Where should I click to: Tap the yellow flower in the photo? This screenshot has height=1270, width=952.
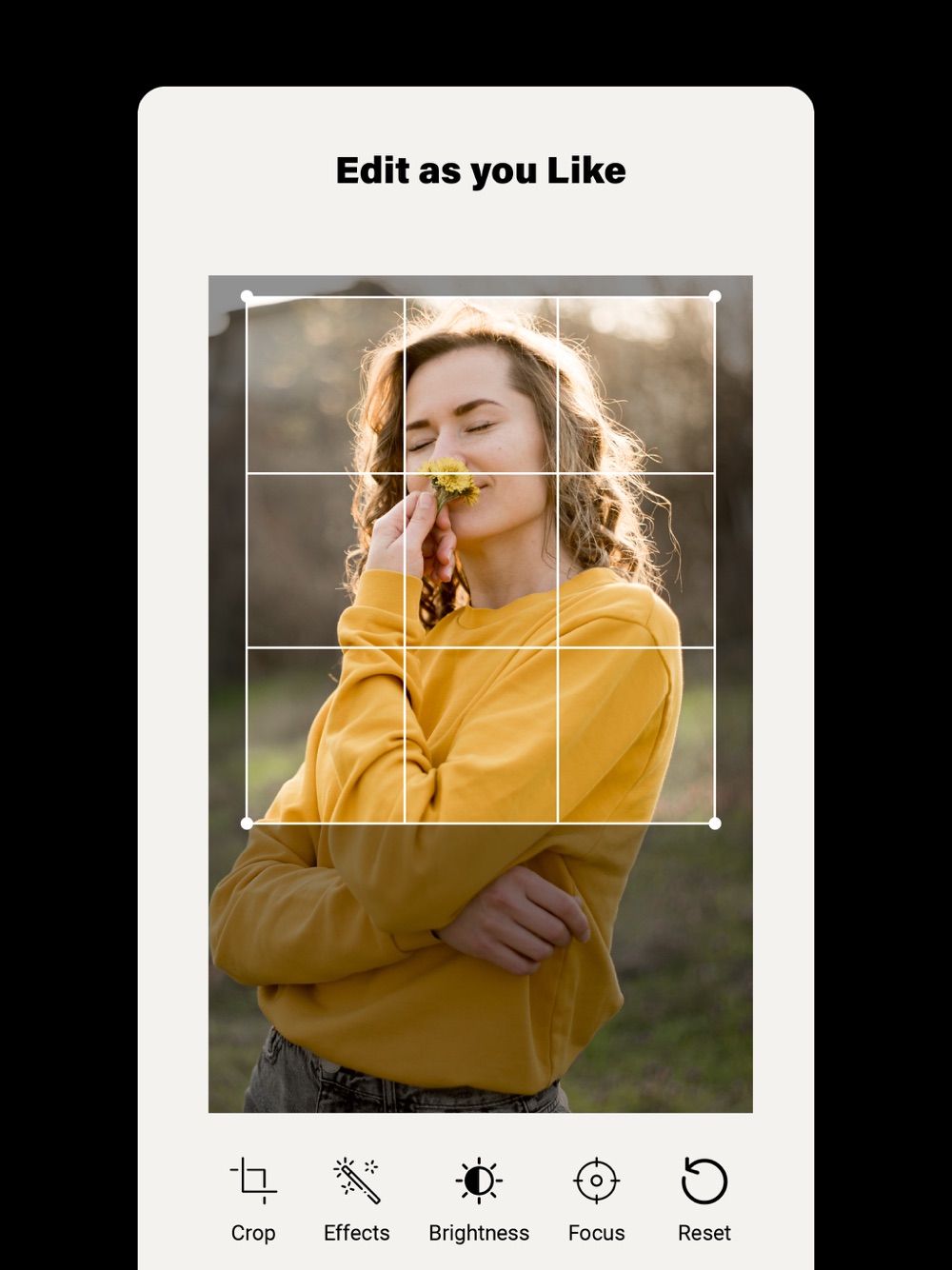[449, 479]
